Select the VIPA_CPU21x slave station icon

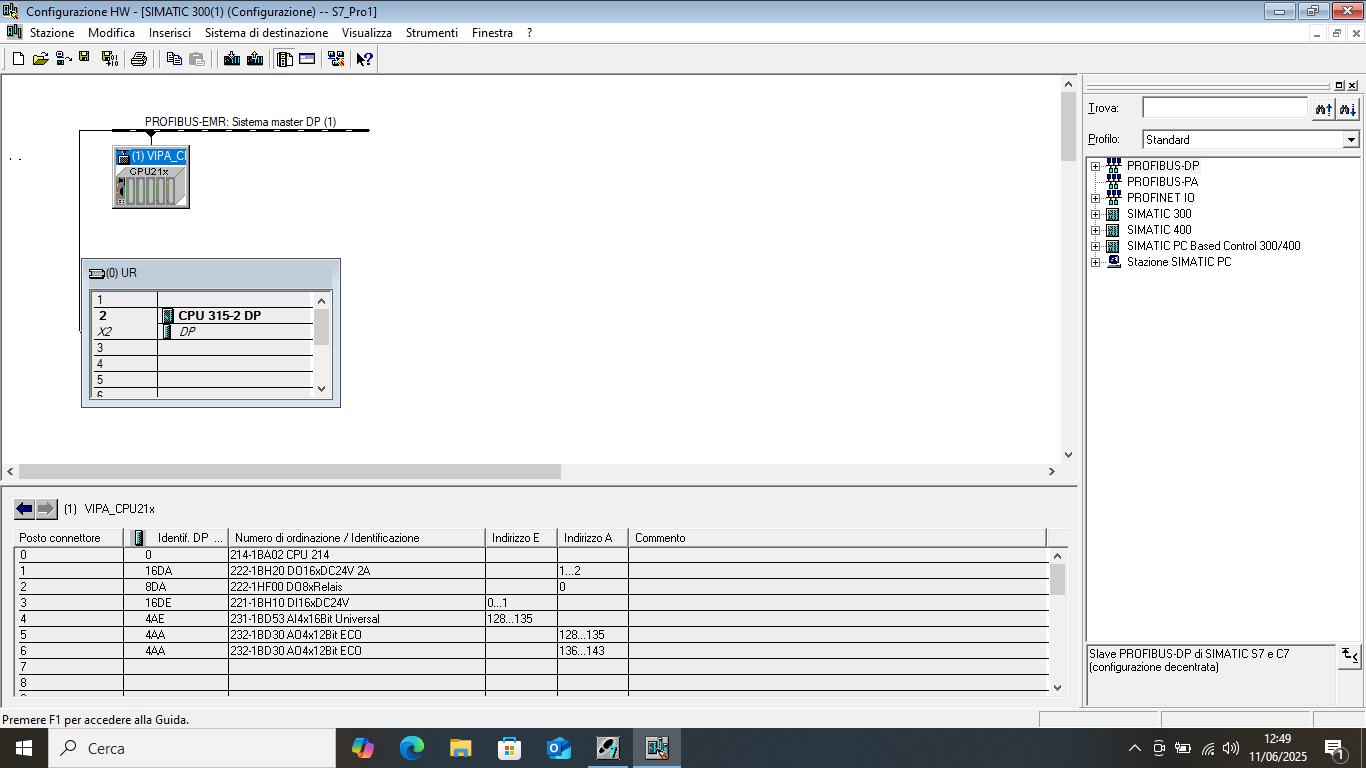(x=150, y=177)
